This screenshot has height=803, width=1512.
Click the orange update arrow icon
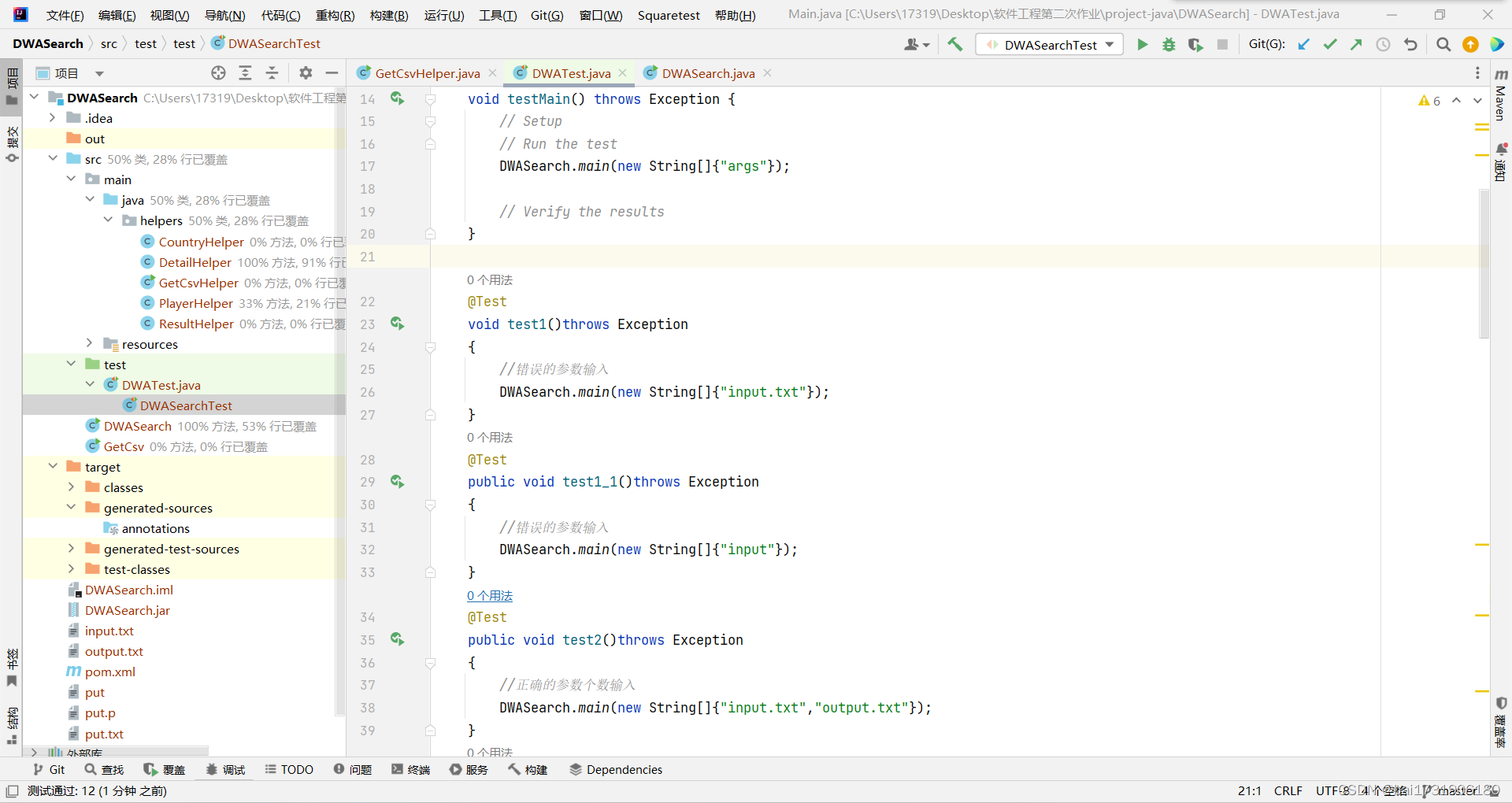1470,45
